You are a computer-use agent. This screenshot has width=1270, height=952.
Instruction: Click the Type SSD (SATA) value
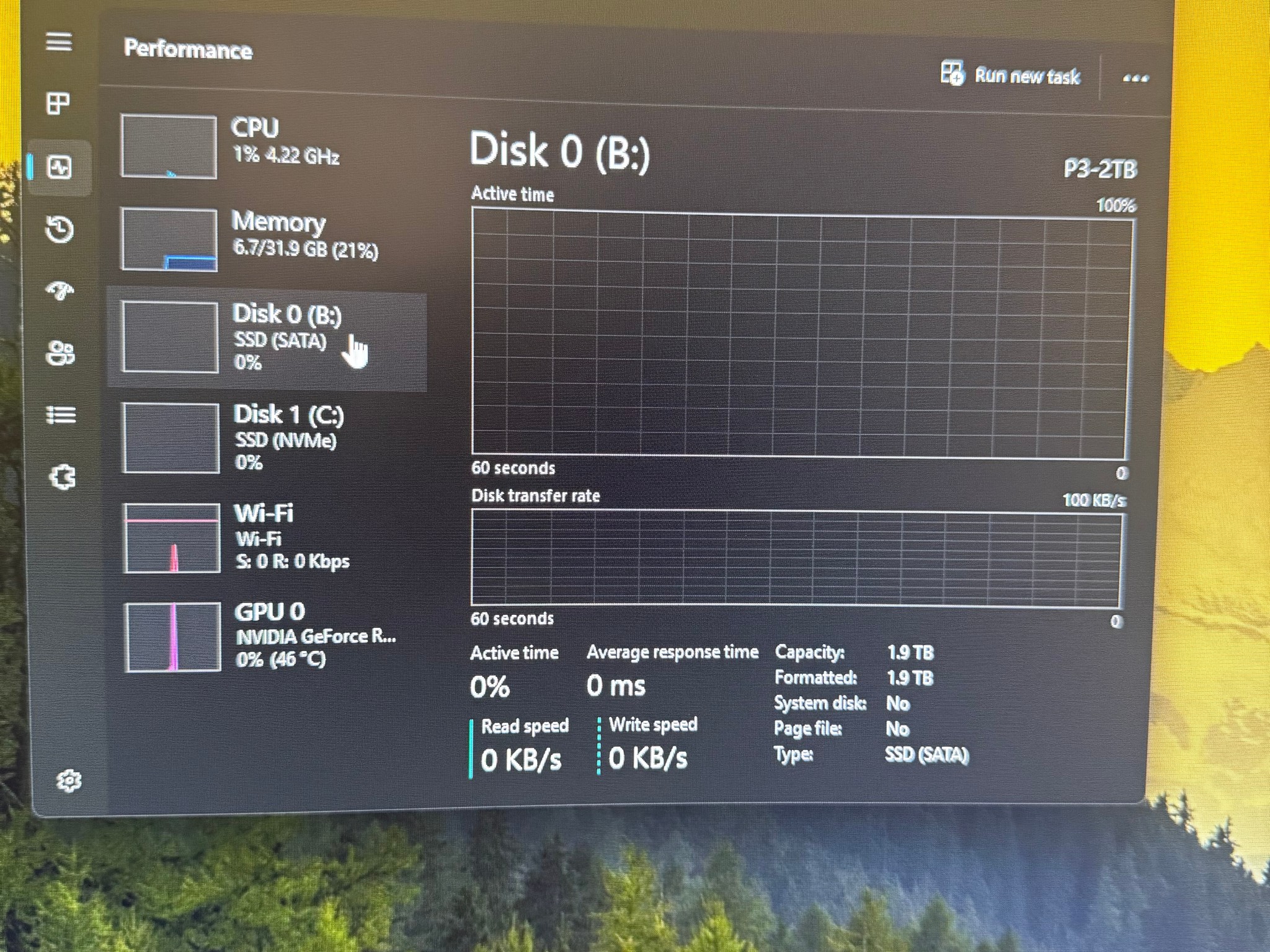click(x=926, y=755)
